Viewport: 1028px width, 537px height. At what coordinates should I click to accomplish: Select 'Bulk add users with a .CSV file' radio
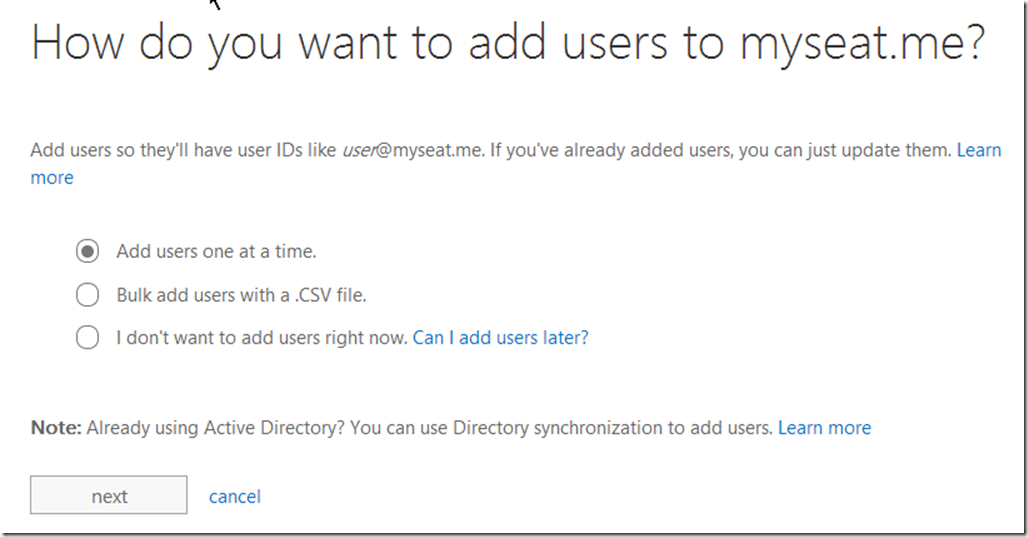click(87, 295)
